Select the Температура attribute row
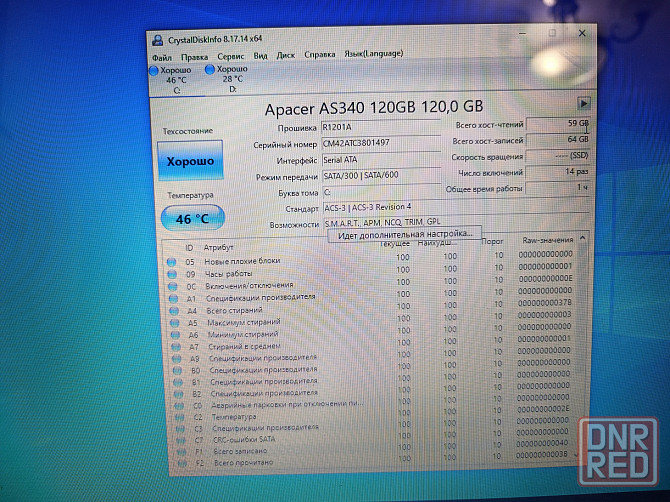This screenshot has height=502, width=670. [x=373, y=414]
